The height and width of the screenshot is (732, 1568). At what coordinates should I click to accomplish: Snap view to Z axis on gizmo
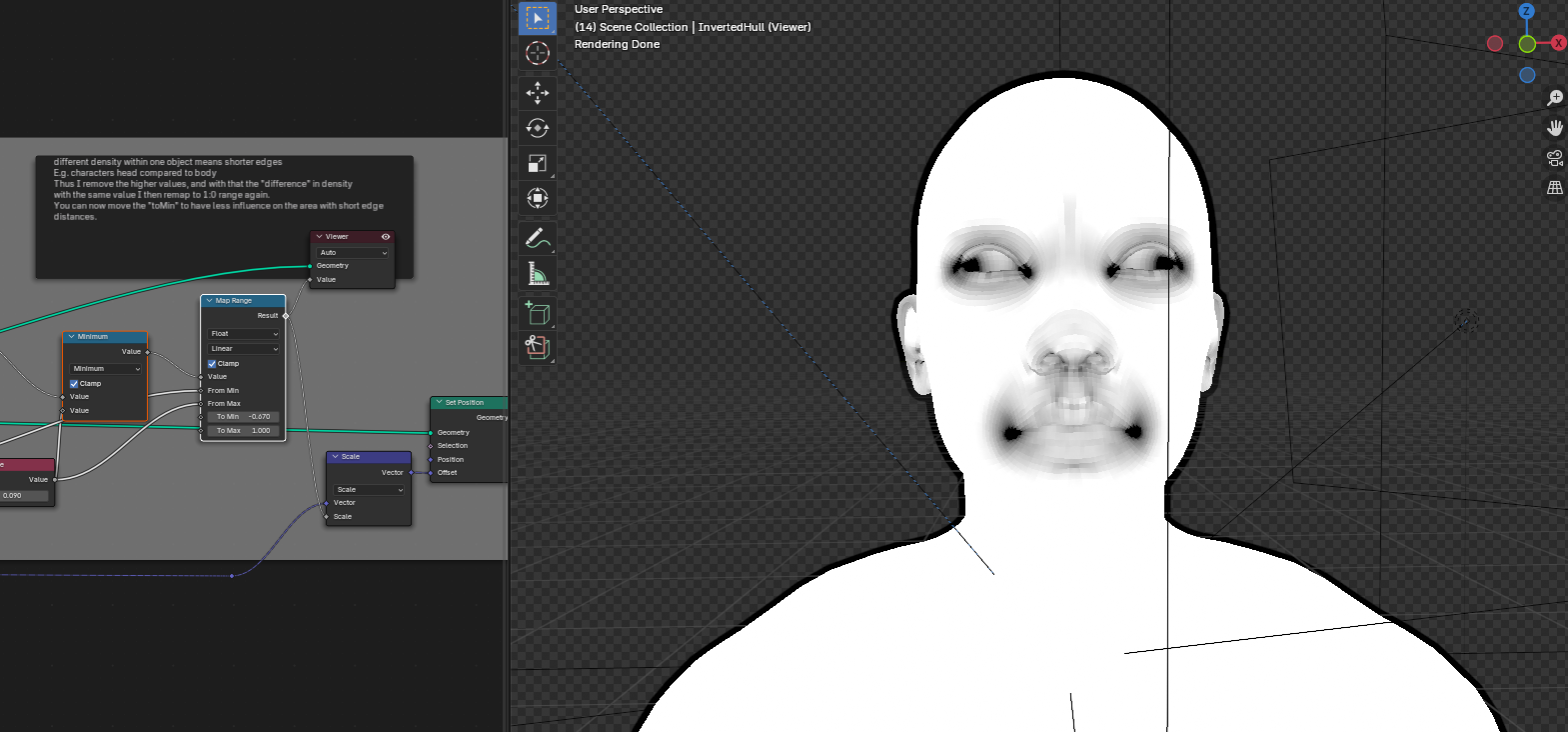pyautogui.click(x=1526, y=11)
